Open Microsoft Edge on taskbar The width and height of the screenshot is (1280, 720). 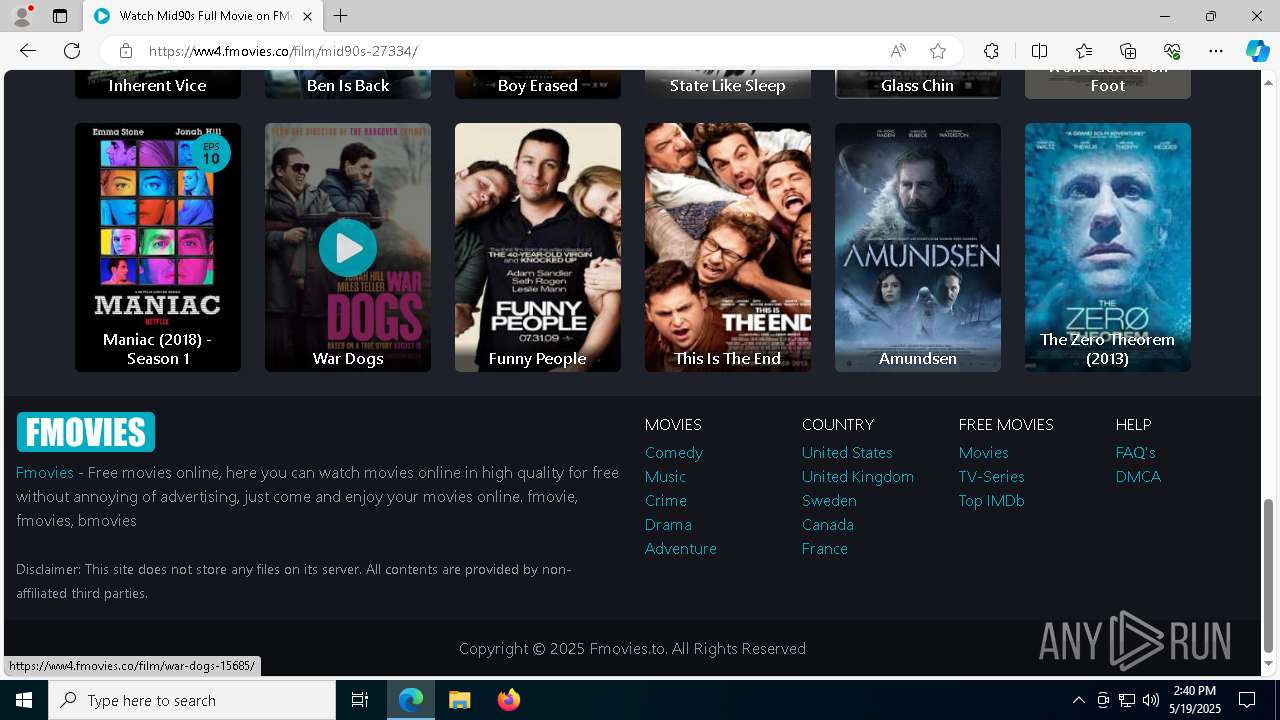tap(411, 700)
